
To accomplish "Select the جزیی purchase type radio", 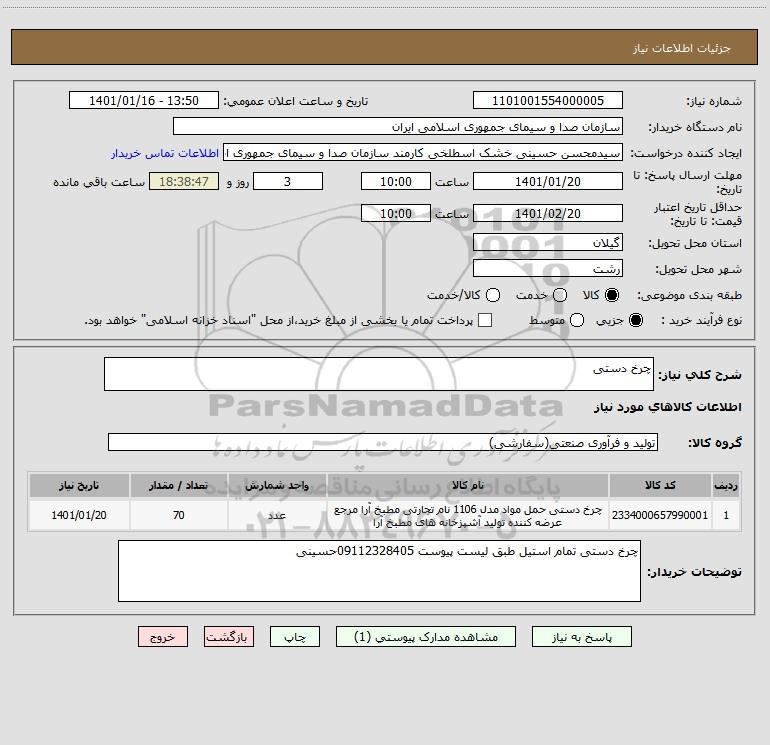I will 635,320.
